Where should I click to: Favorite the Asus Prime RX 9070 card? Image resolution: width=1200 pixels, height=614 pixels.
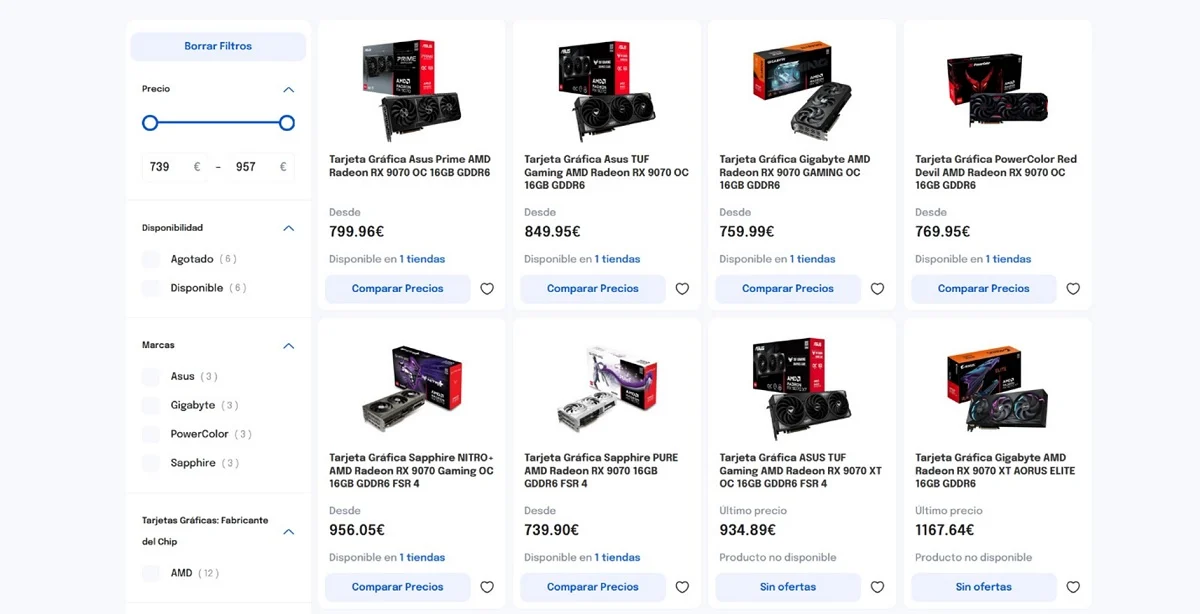click(487, 289)
